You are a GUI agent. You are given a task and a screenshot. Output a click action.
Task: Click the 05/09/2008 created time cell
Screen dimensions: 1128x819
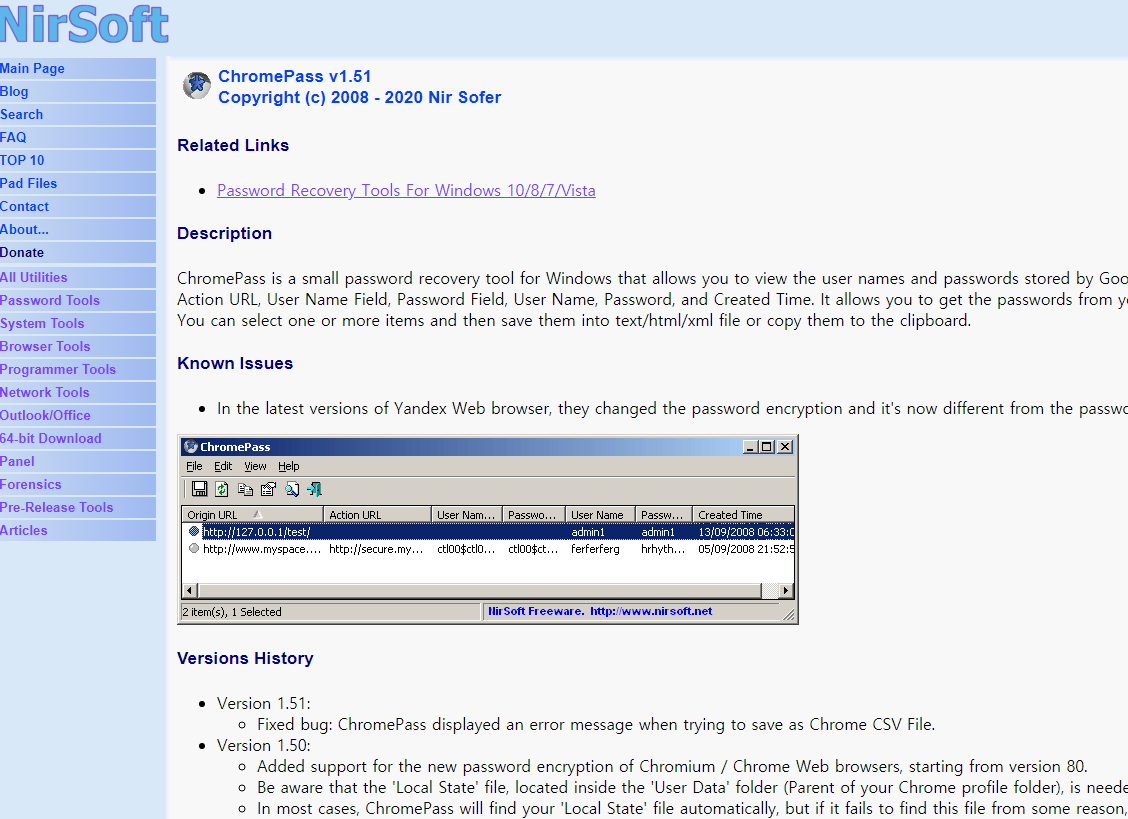(746, 549)
